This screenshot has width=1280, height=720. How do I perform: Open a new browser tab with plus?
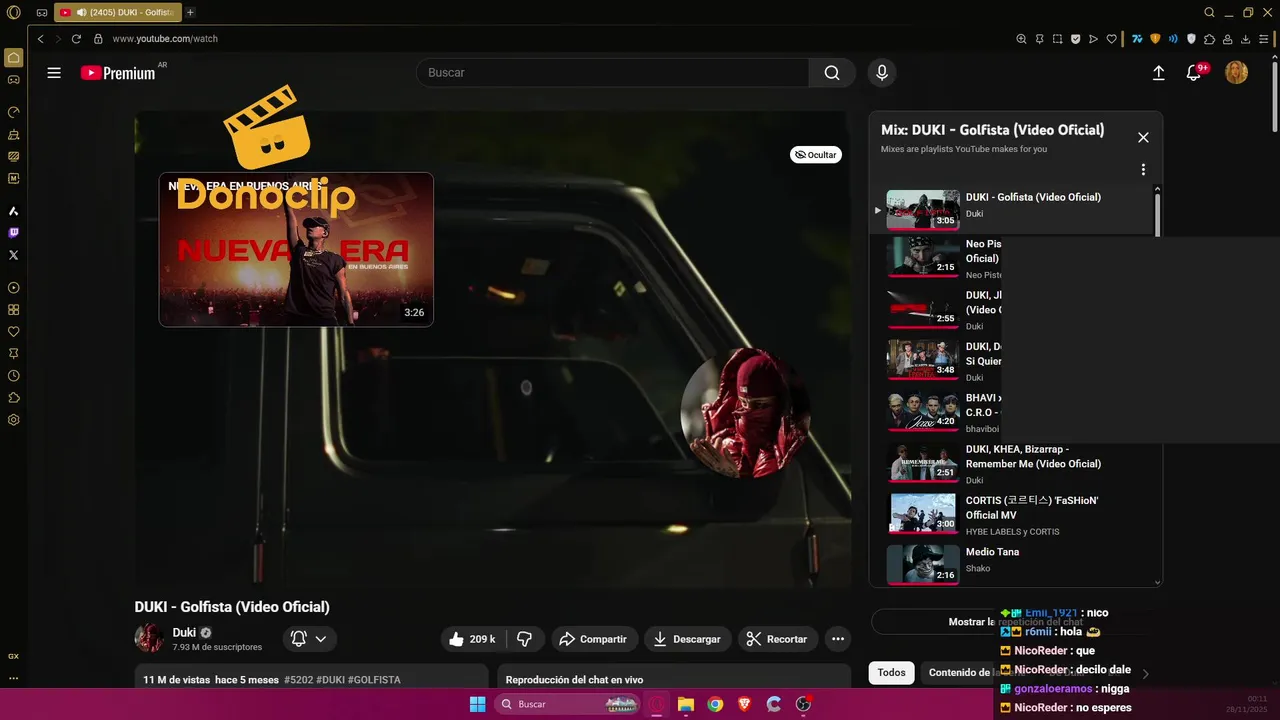click(x=190, y=12)
